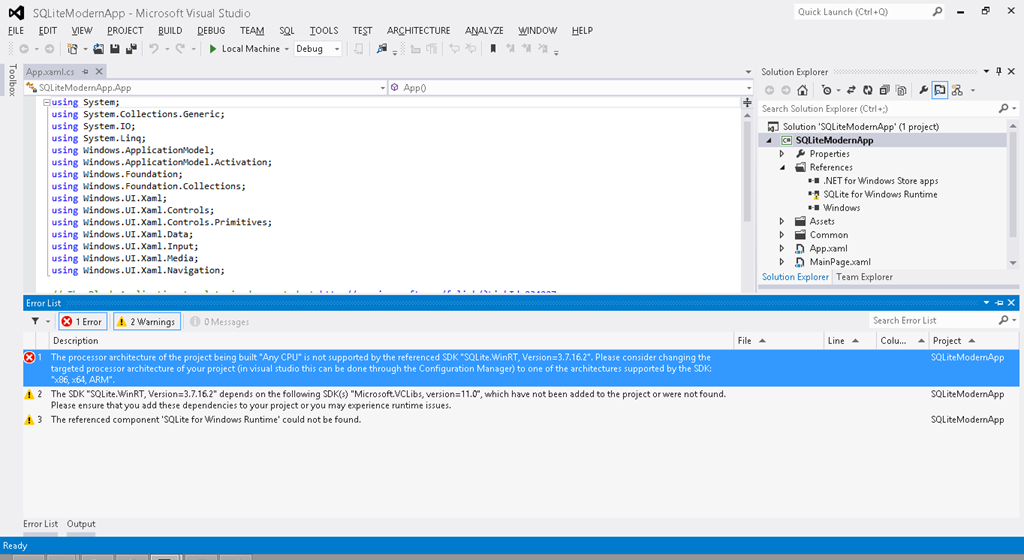Click the Visual Studio logo icon
This screenshot has height=560, width=1024.
coord(17,12)
